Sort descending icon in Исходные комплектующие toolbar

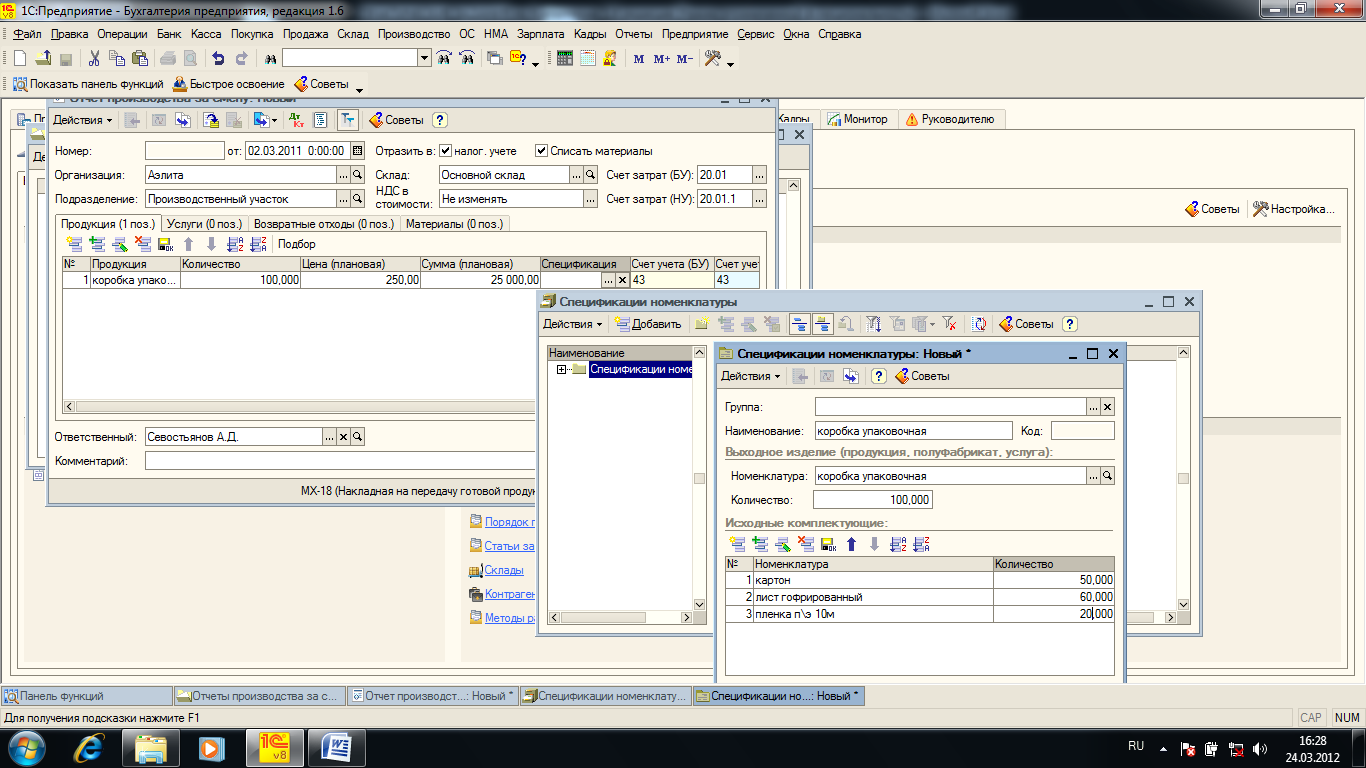click(x=922, y=544)
